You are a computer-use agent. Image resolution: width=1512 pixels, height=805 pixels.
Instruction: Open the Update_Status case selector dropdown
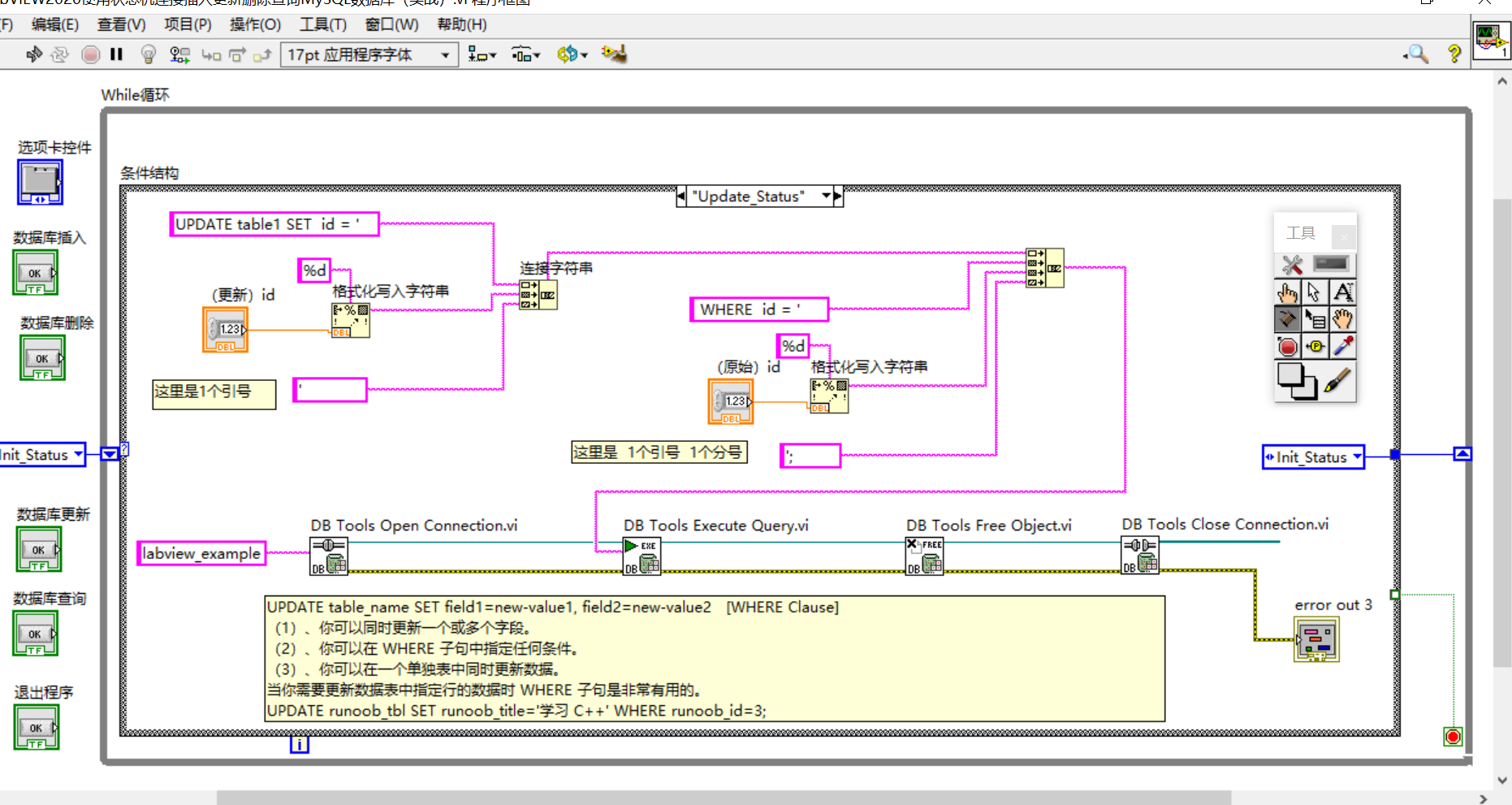tap(826, 196)
